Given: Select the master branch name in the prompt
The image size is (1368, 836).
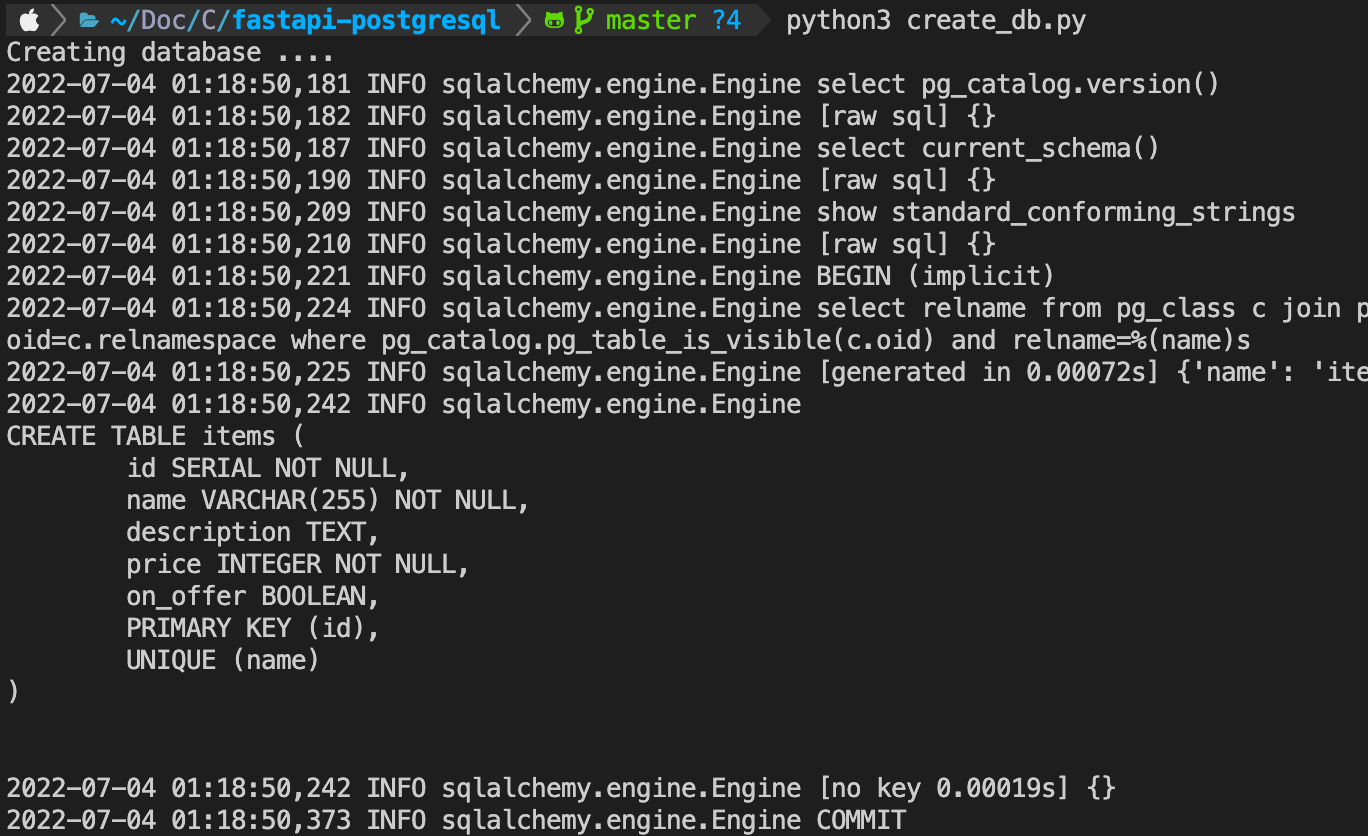Looking at the screenshot, I should 651,19.
